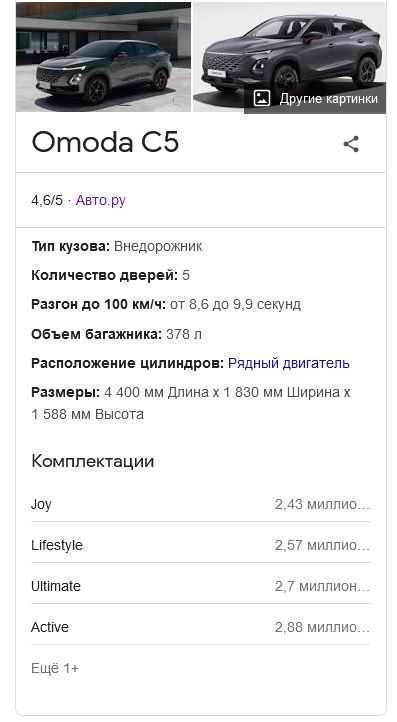Click the 2,7 миллион… price for Ultimate
The image size is (397, 722).
(322, 586)
